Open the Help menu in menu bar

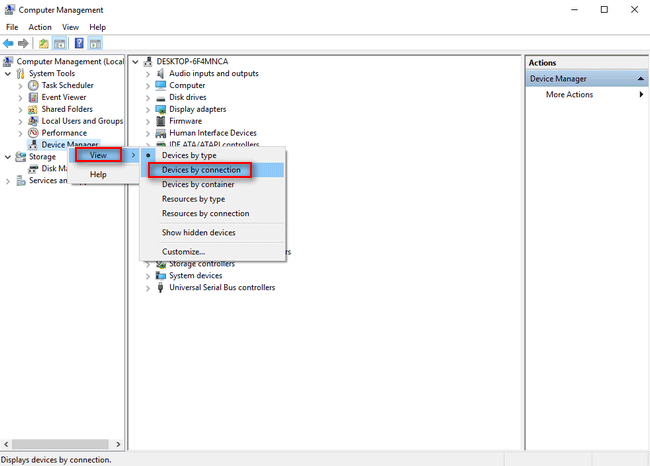click(x=97, y=27)
